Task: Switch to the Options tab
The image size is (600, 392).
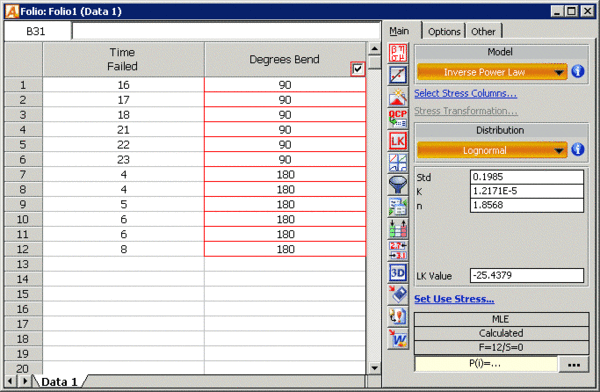Action: [x=444, y=31]
